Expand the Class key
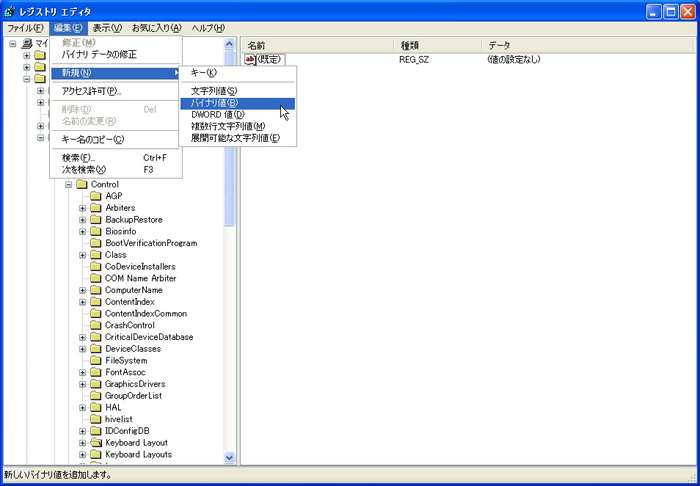The height and width of the screenshot is (486, 700). tap(83, 255)
